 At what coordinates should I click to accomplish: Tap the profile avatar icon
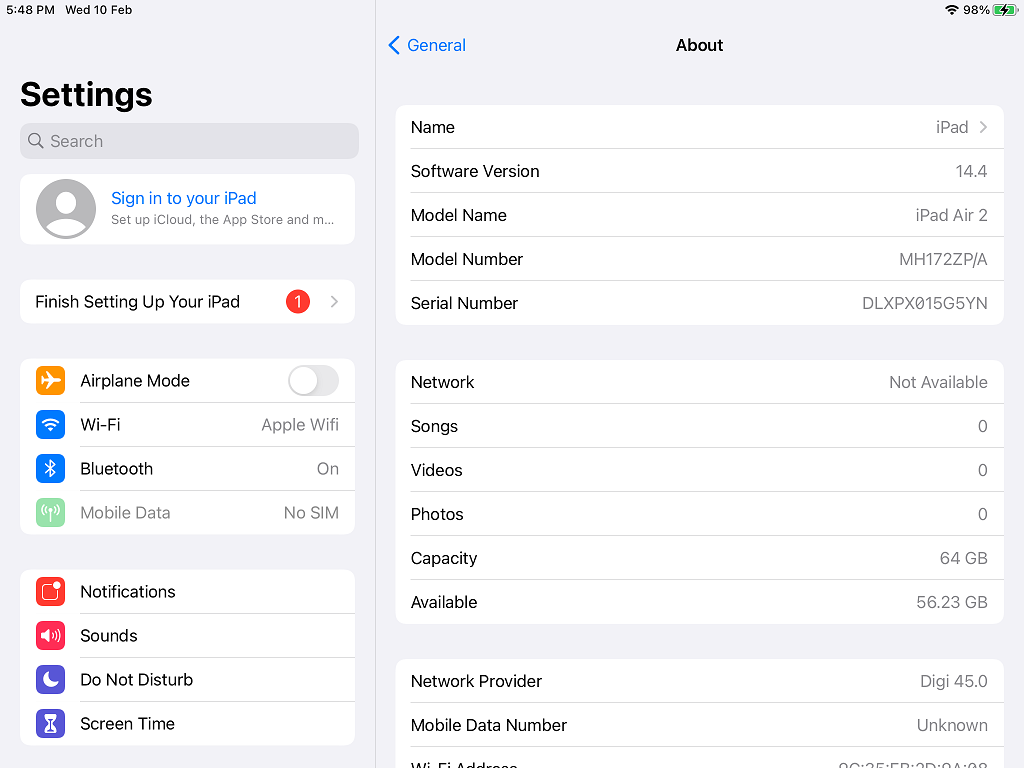coord(66,209)
